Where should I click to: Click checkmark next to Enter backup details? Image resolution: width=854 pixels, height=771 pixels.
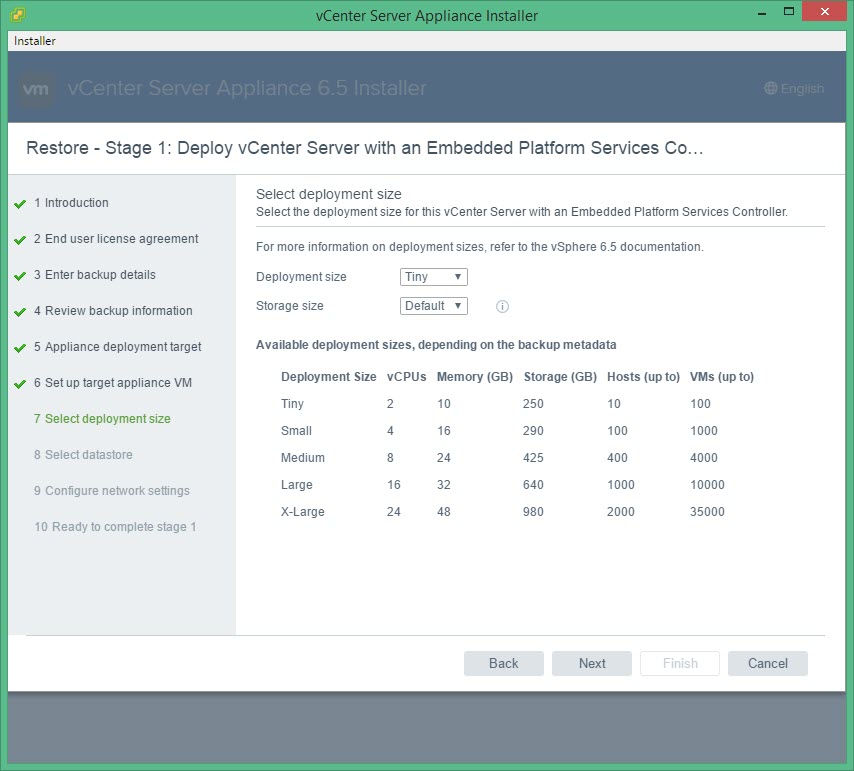(20, 276)
